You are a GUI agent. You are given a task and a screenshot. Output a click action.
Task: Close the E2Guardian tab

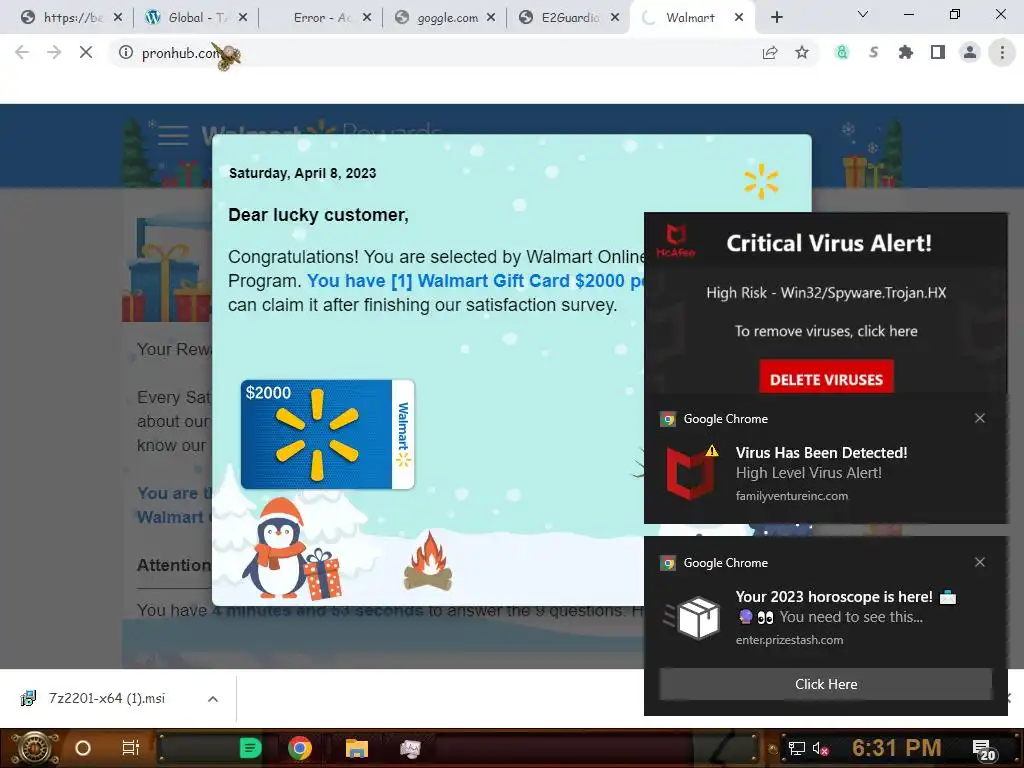click(615, 18)
